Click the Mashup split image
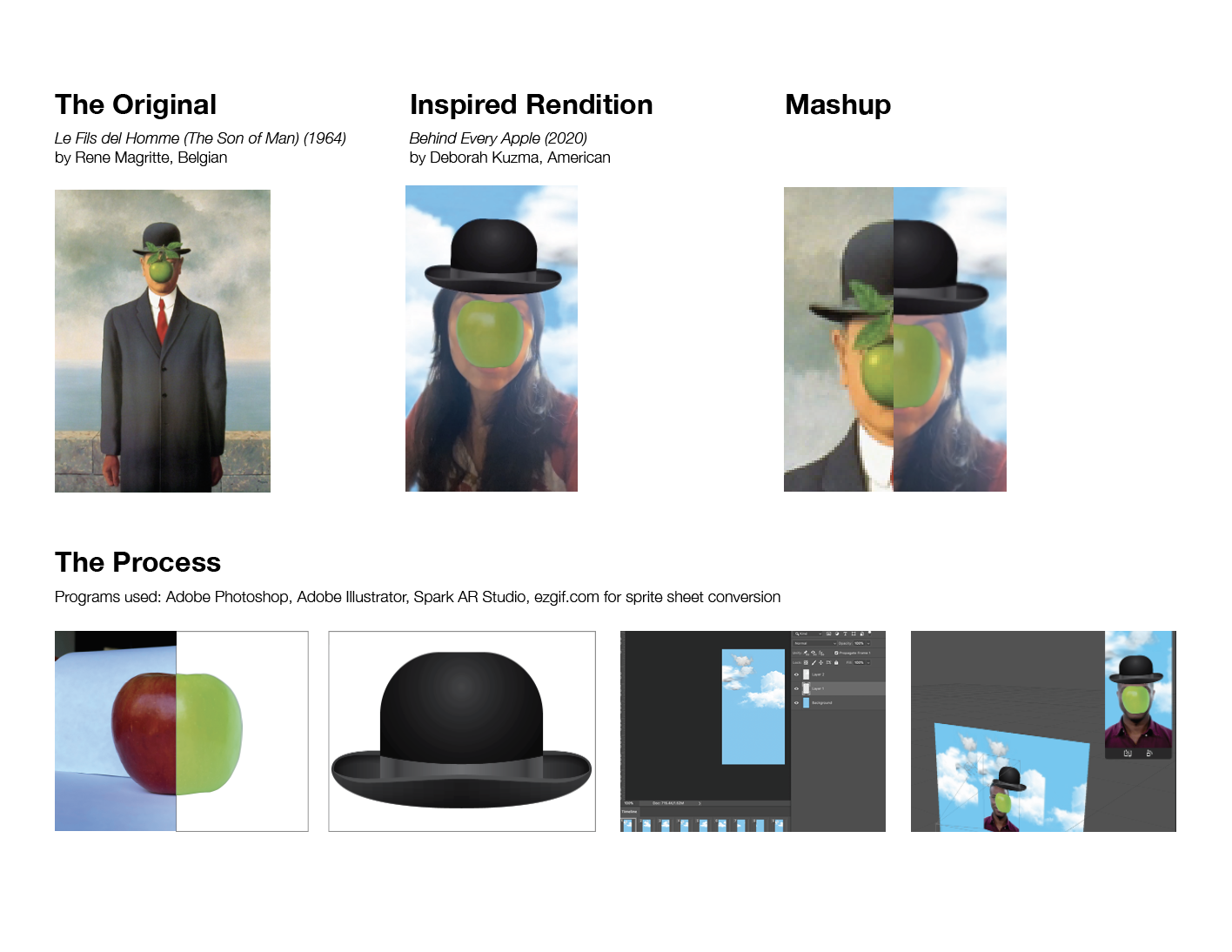 (895, 339)
